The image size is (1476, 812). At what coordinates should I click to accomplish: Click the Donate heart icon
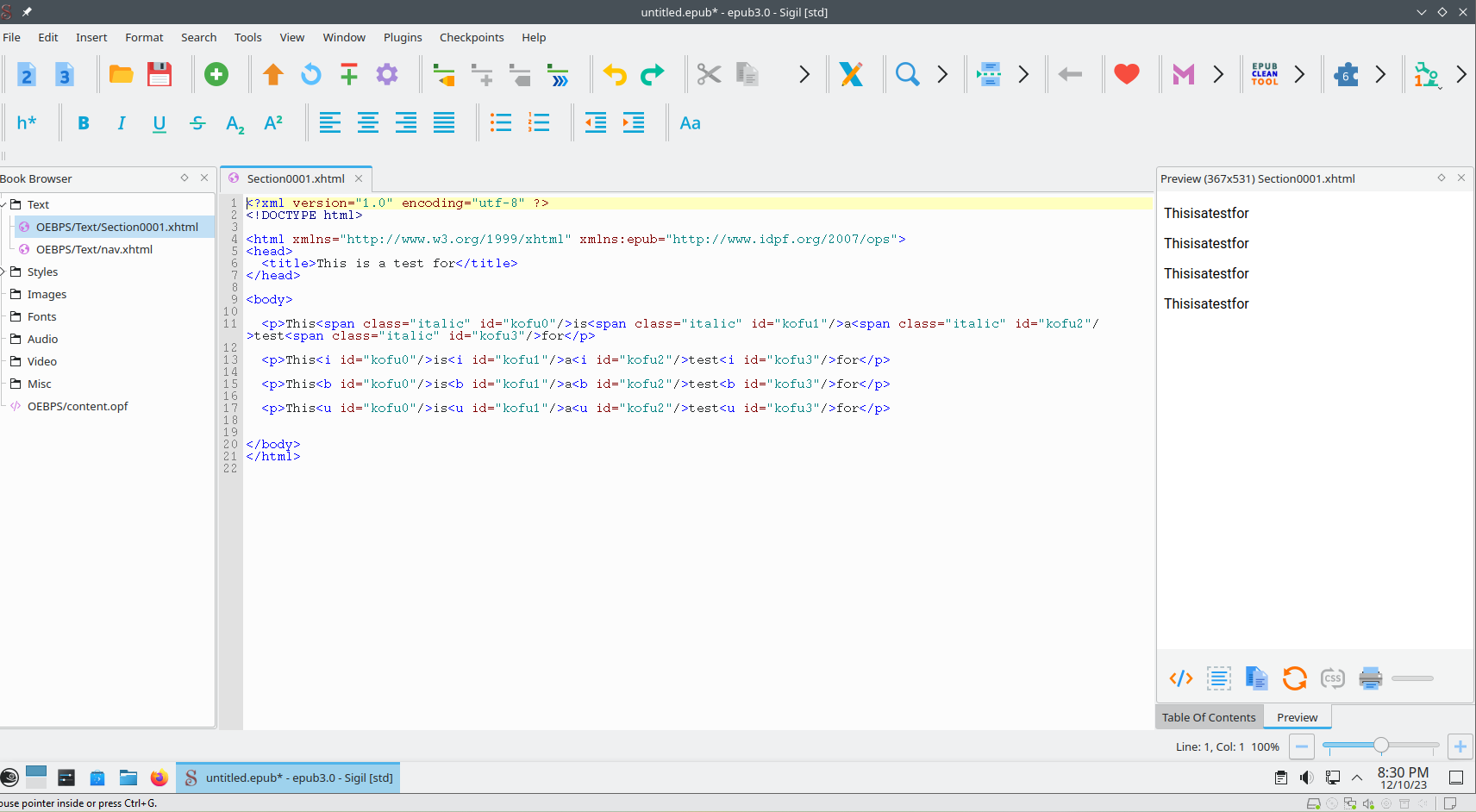pos(1126,75)
